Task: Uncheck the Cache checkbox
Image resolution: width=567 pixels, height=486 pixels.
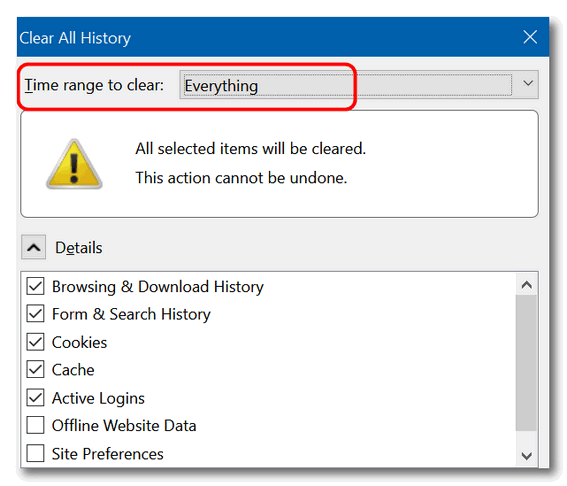Action: coord(35,370)
